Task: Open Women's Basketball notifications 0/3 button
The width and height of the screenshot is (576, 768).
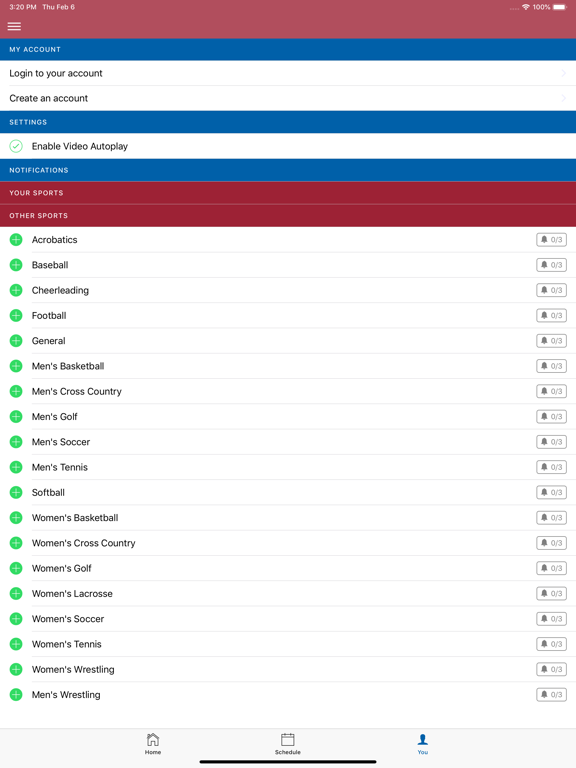Action: click(x=552, y=518)
